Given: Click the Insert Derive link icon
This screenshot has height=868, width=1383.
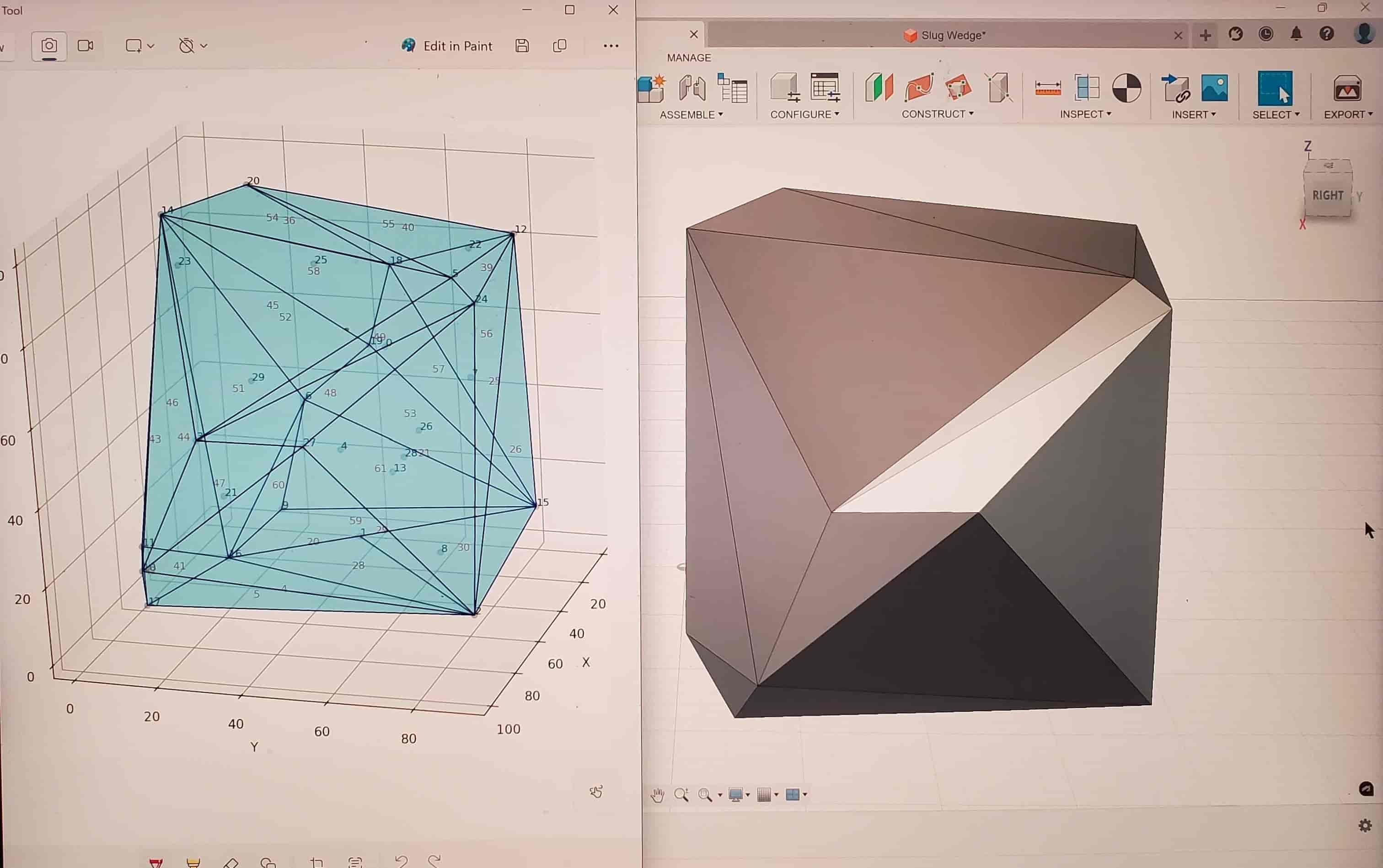Looking at the screenshot, I should pos(1176,88).
